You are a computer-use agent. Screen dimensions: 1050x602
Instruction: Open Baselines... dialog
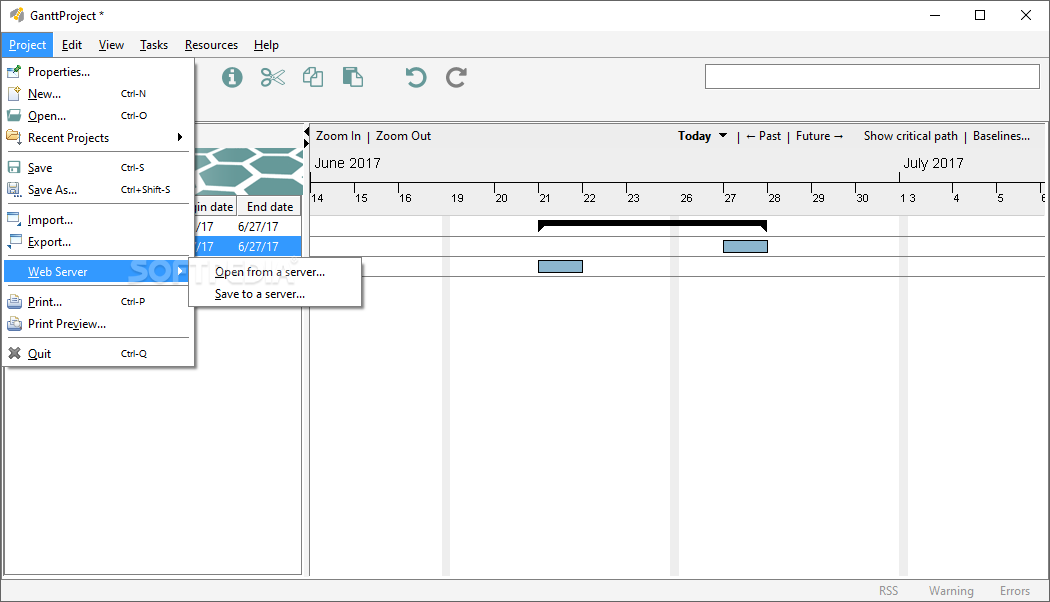coord(1001,136)
